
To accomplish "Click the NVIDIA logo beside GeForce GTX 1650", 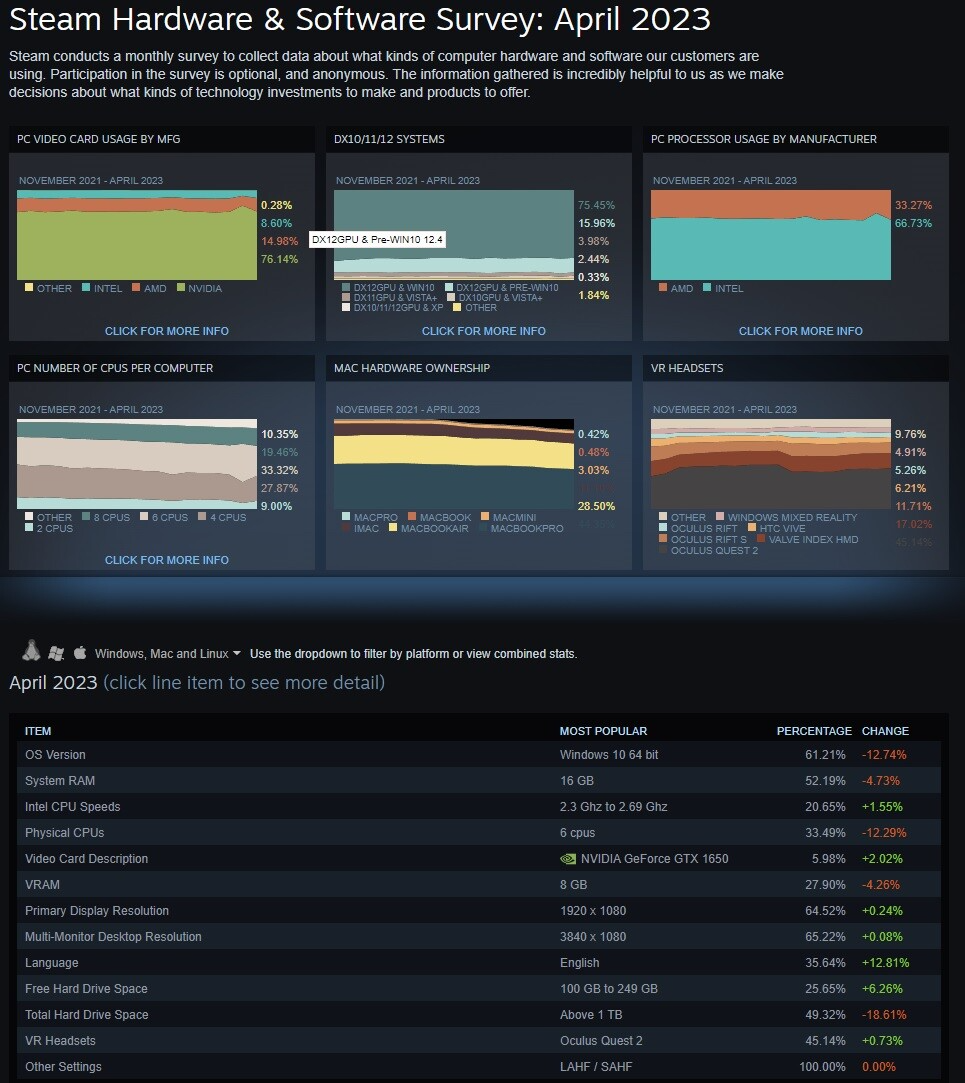I will coord(568,859).
